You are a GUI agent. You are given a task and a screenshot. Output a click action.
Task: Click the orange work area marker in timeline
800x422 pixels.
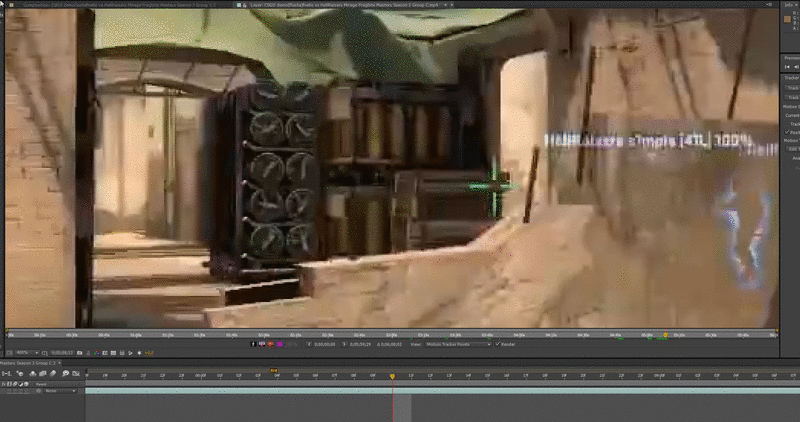[274, 370]
